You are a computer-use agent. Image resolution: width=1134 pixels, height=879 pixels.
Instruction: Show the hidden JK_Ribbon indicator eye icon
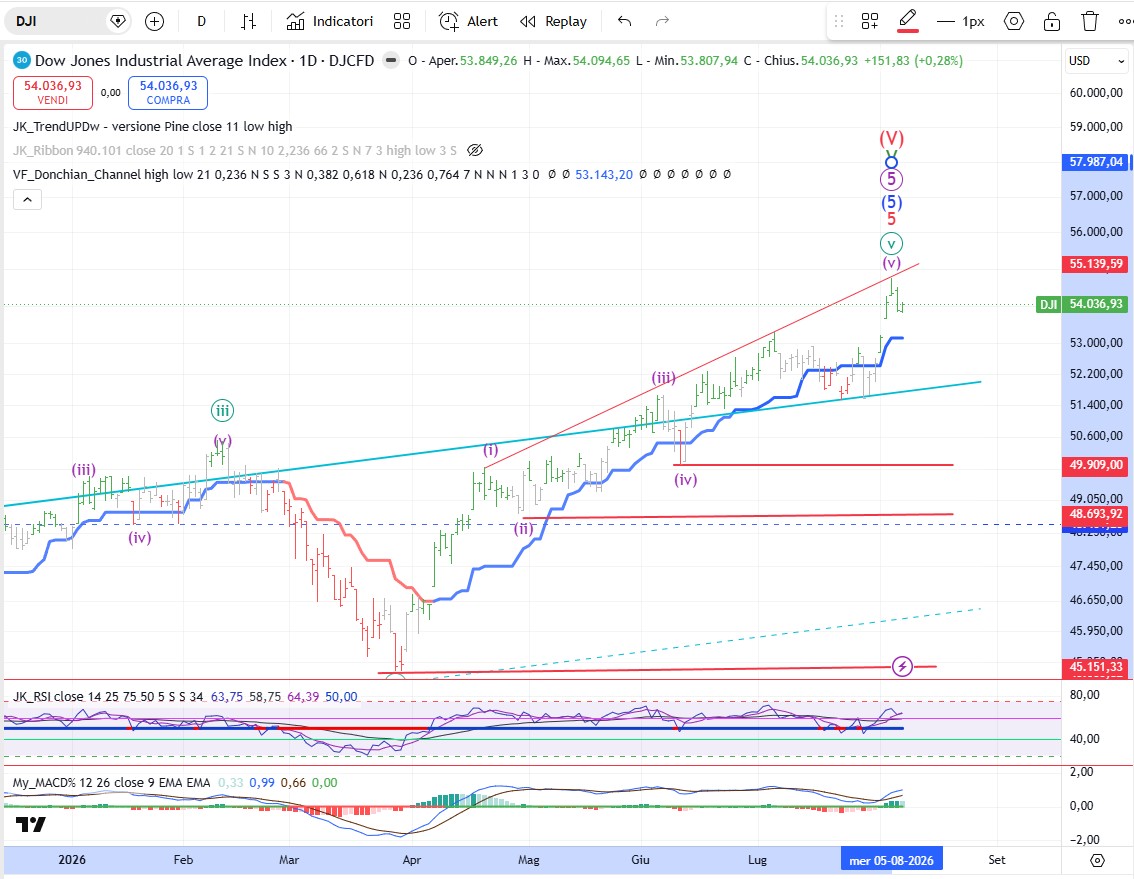click(474, 150)
